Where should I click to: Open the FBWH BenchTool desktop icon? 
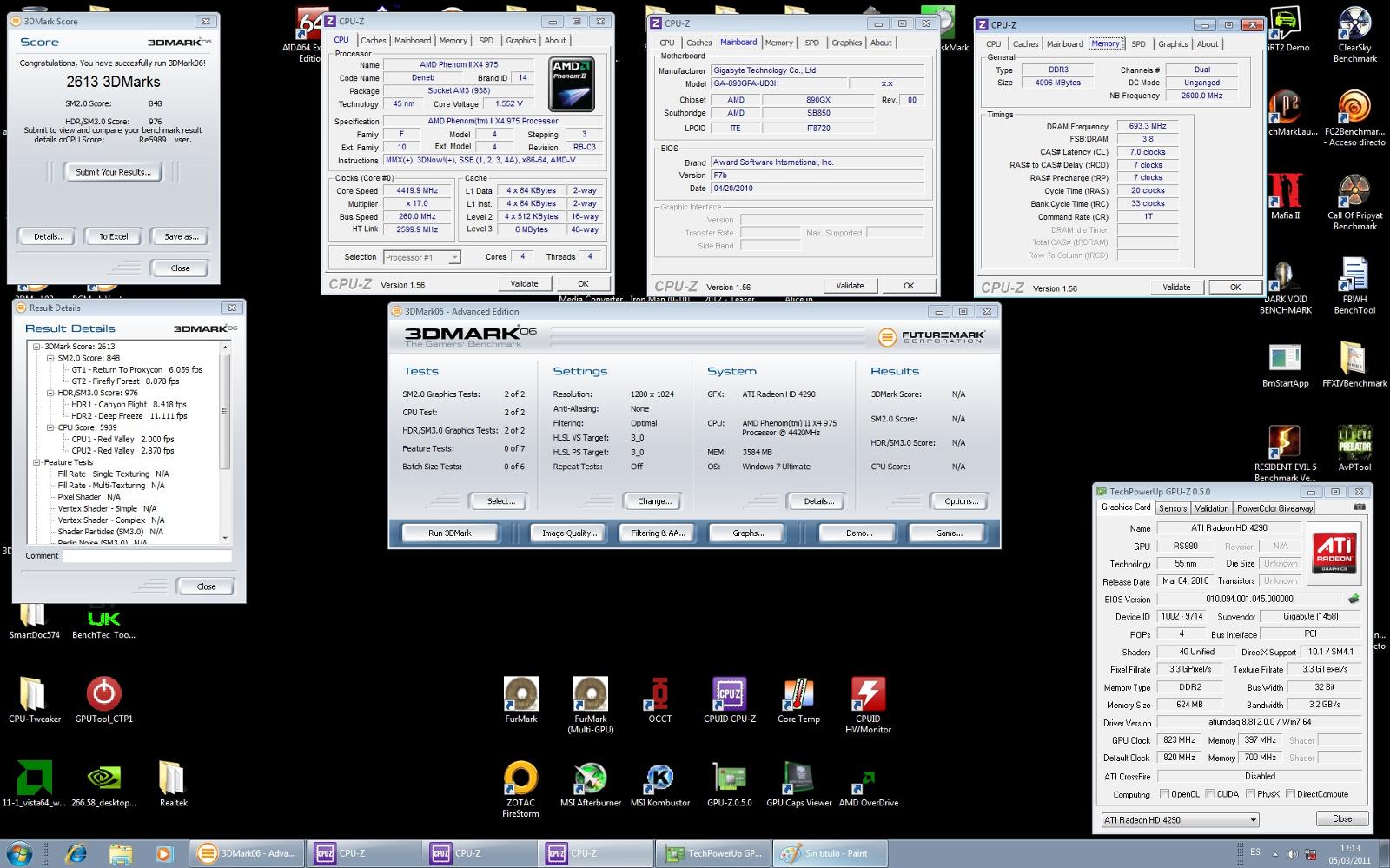point(1354,286)
